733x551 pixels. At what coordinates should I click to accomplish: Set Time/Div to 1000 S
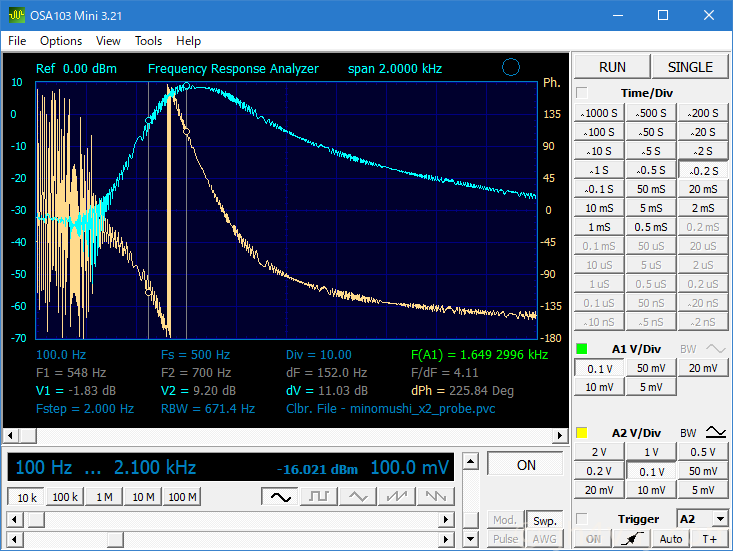tap(599, 113)
